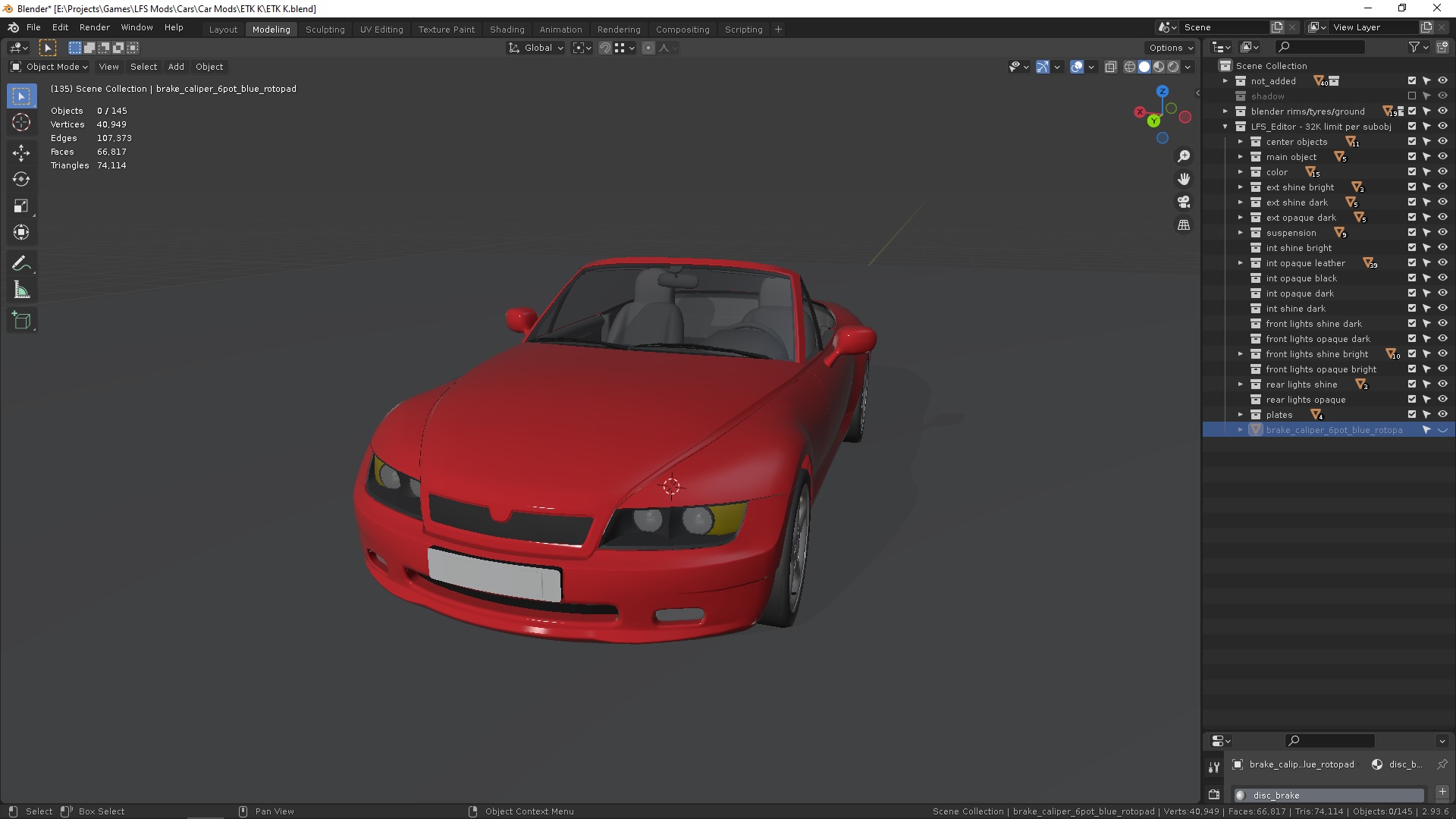
Task: Open the Render menu
Action: point(94,27)
